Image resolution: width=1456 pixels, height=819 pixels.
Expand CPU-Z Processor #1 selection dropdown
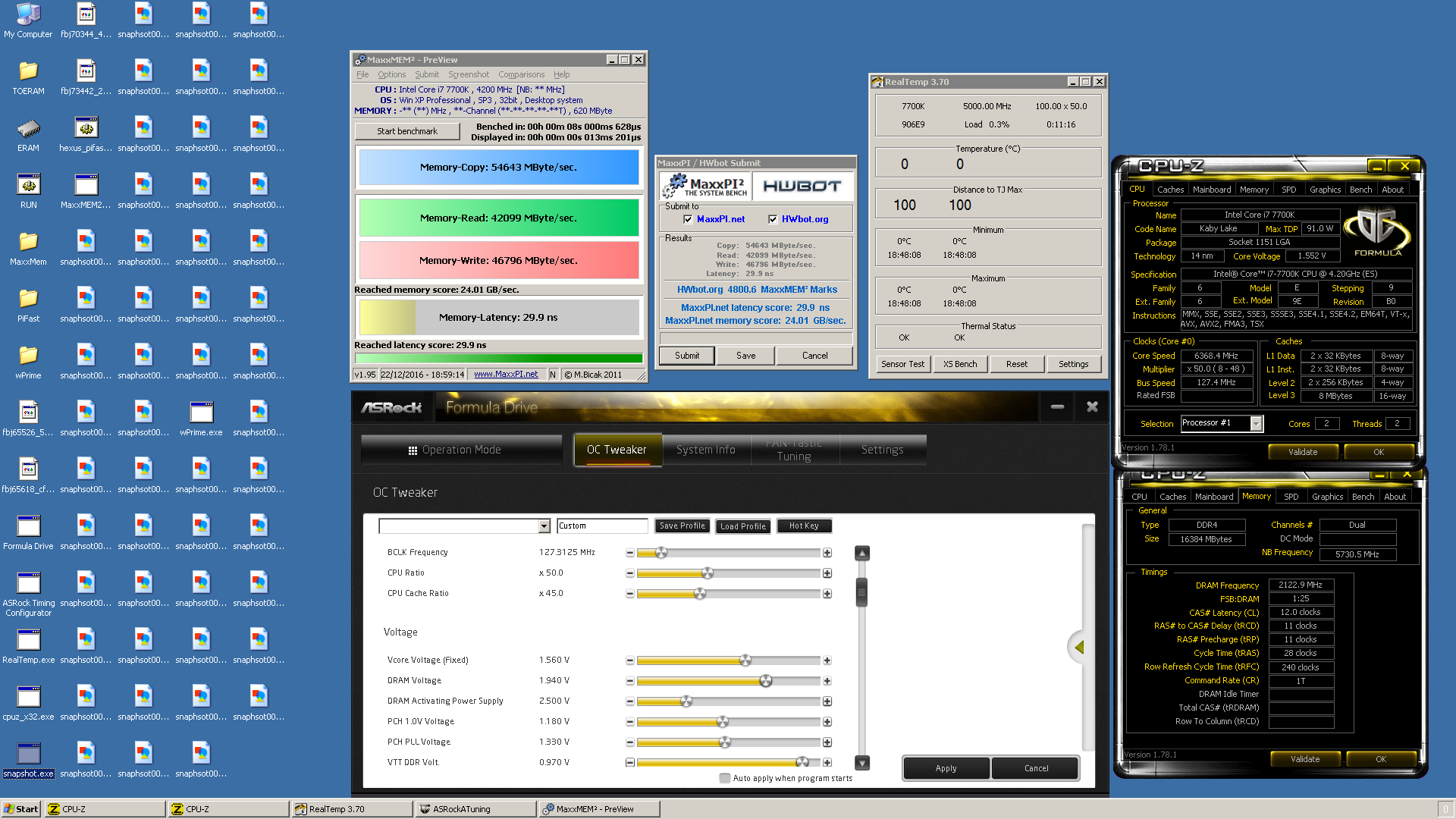pyautogui.click(x=1257, y=424)
